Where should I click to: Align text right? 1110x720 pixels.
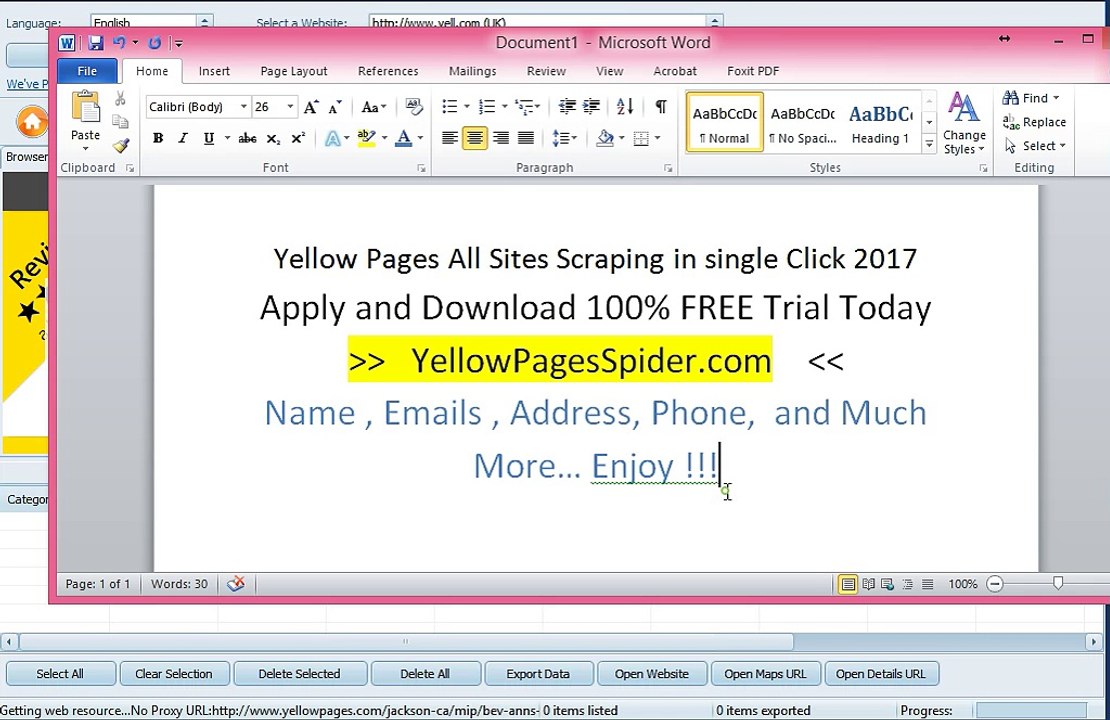coord(500,138)
